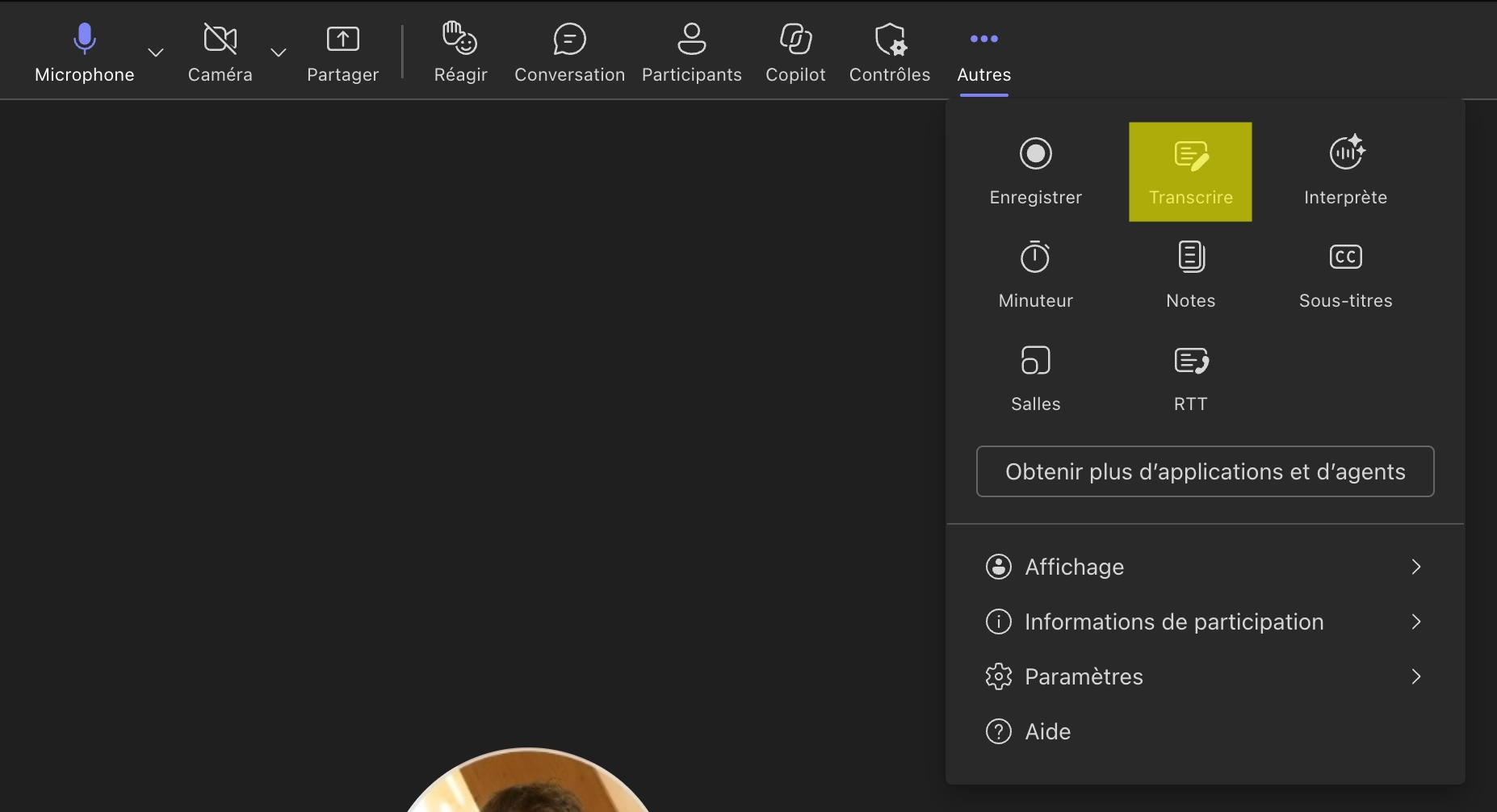The height and width of the screenshot is (812, 1497).
Task: Close the Autres more options menu
Action: 983,53
